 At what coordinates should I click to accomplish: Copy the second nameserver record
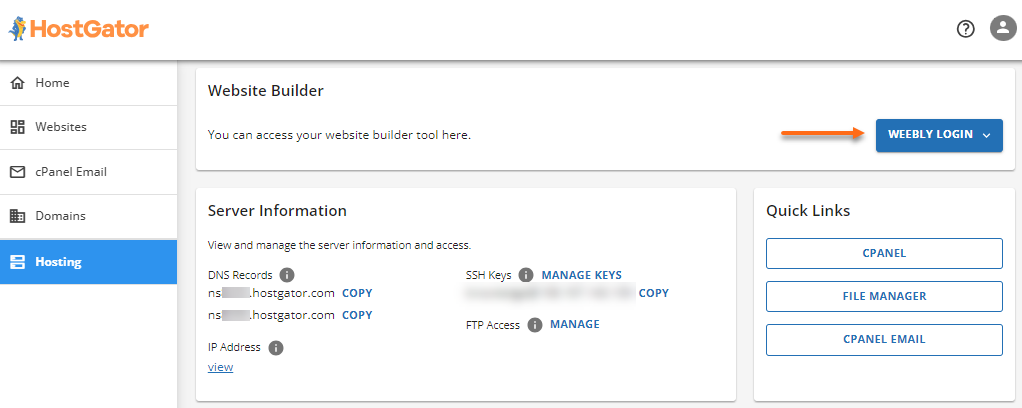pyautogui.click(x=357, y=315)
